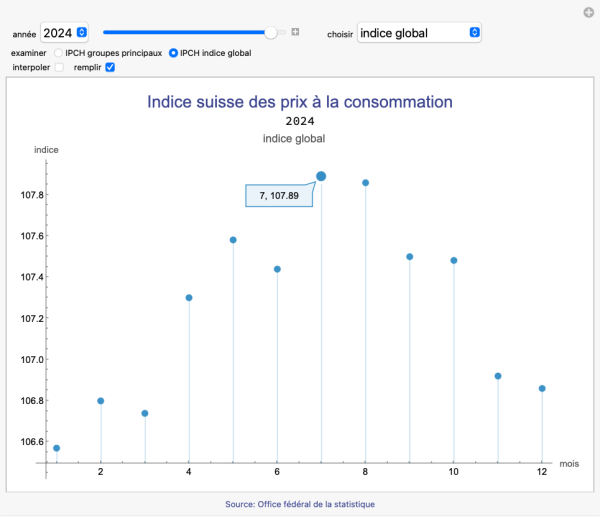The image size is (600, 519).
Task: Expand slider controls with small plus icon
Action: pos(295,33)
